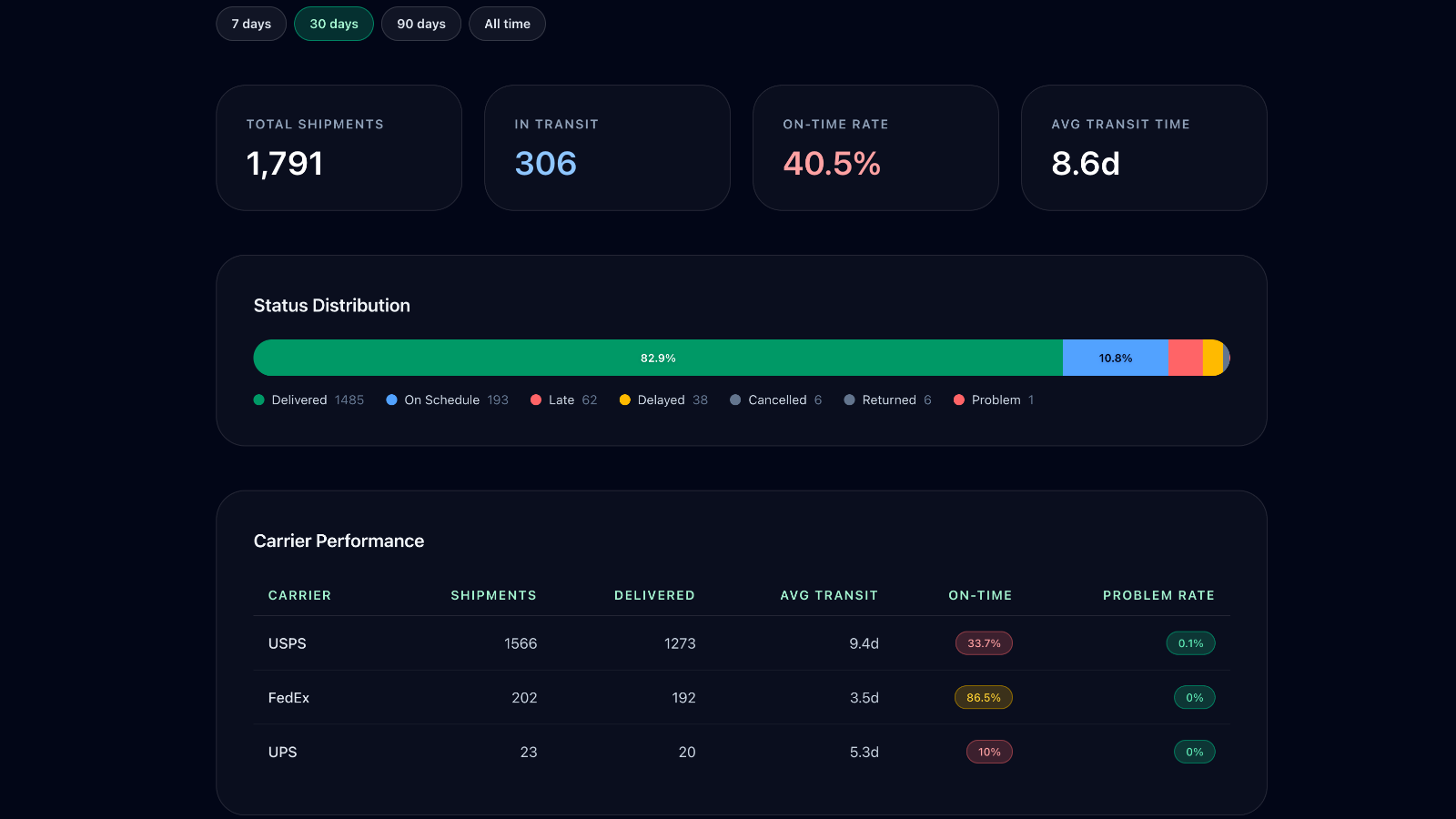Click the Returned legend item
Screen dimensions: 1456x819
click(888, 399)
